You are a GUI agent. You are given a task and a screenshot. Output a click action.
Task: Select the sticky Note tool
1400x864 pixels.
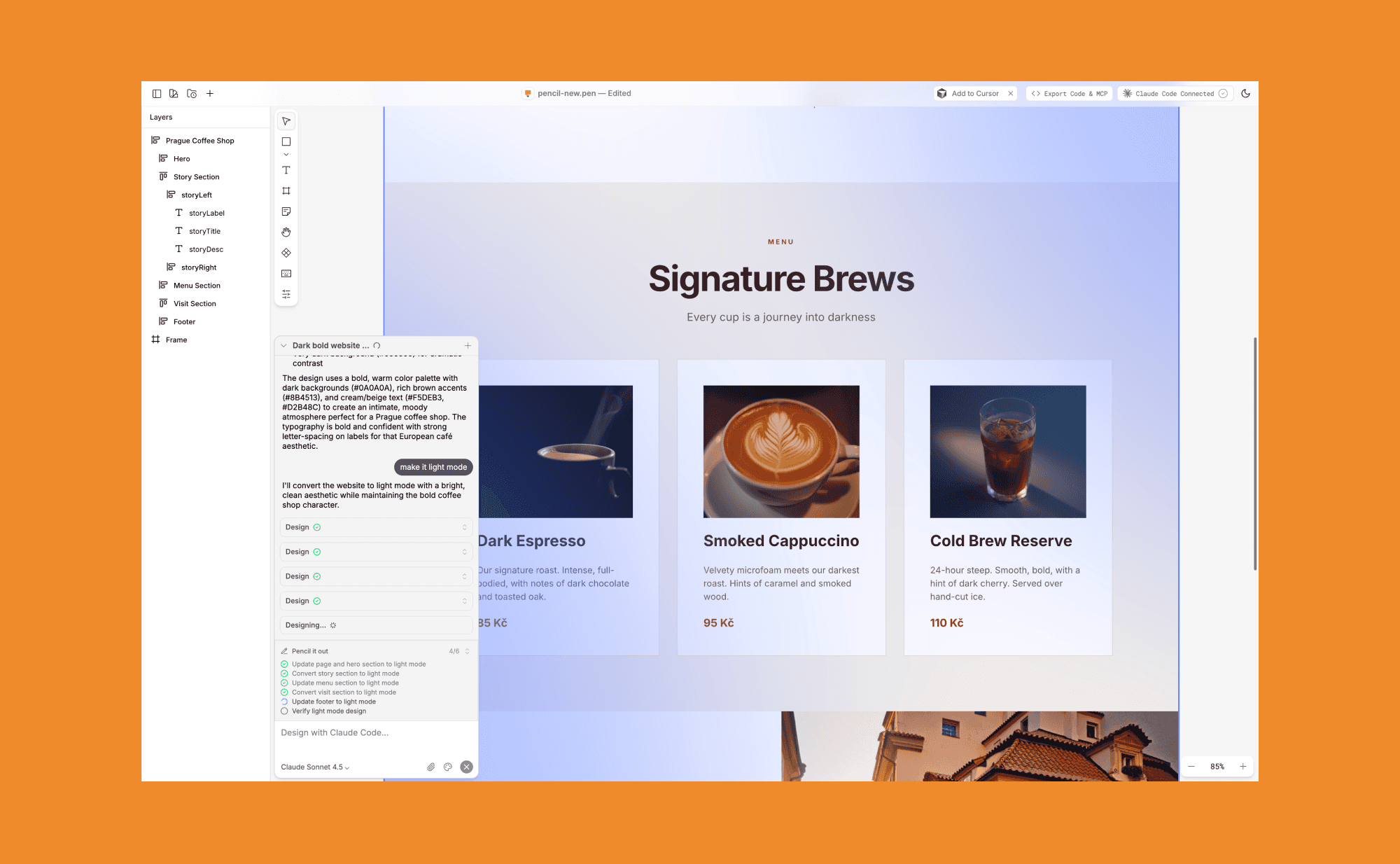pyautogui.click(x=286, y=211)
